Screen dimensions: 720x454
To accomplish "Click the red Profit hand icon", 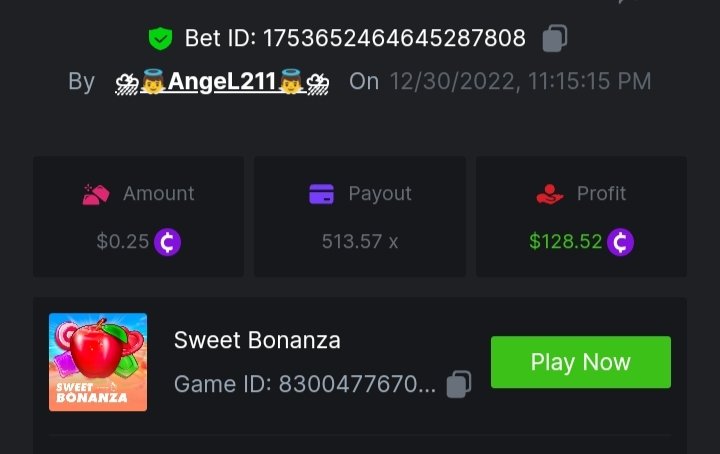I will point(550,194).
